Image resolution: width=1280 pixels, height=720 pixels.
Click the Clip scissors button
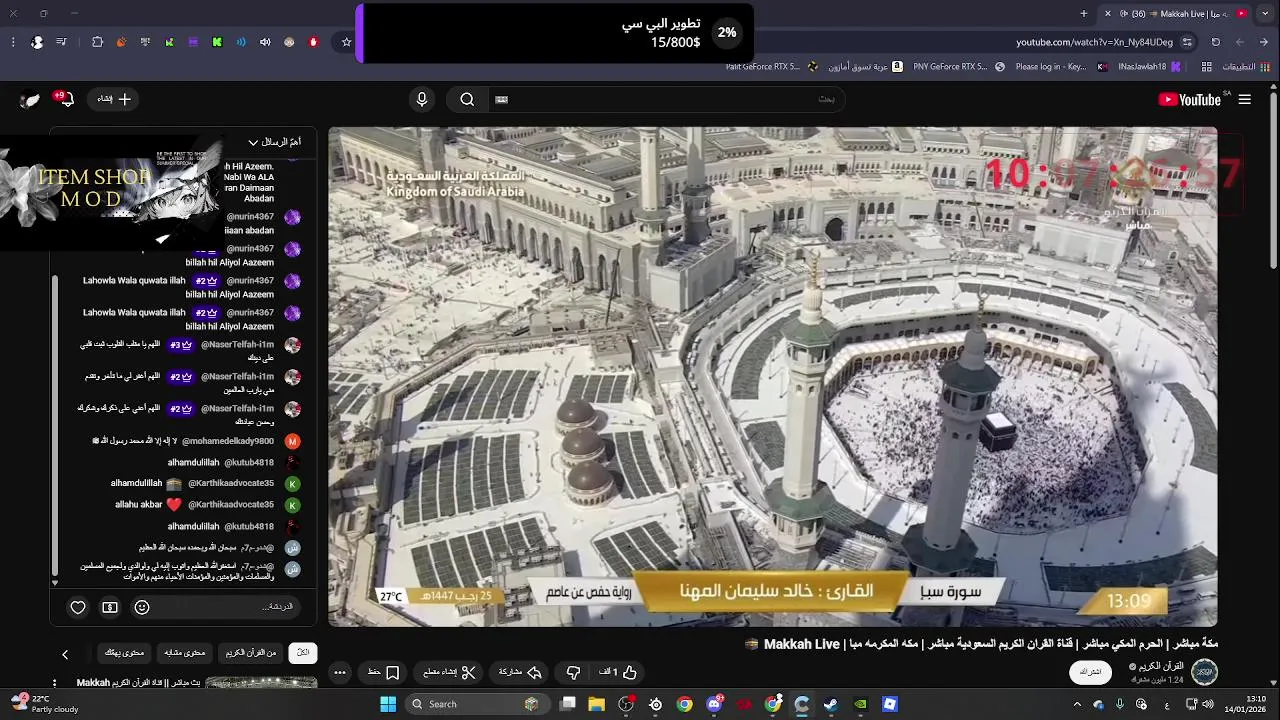click(448, 672)
